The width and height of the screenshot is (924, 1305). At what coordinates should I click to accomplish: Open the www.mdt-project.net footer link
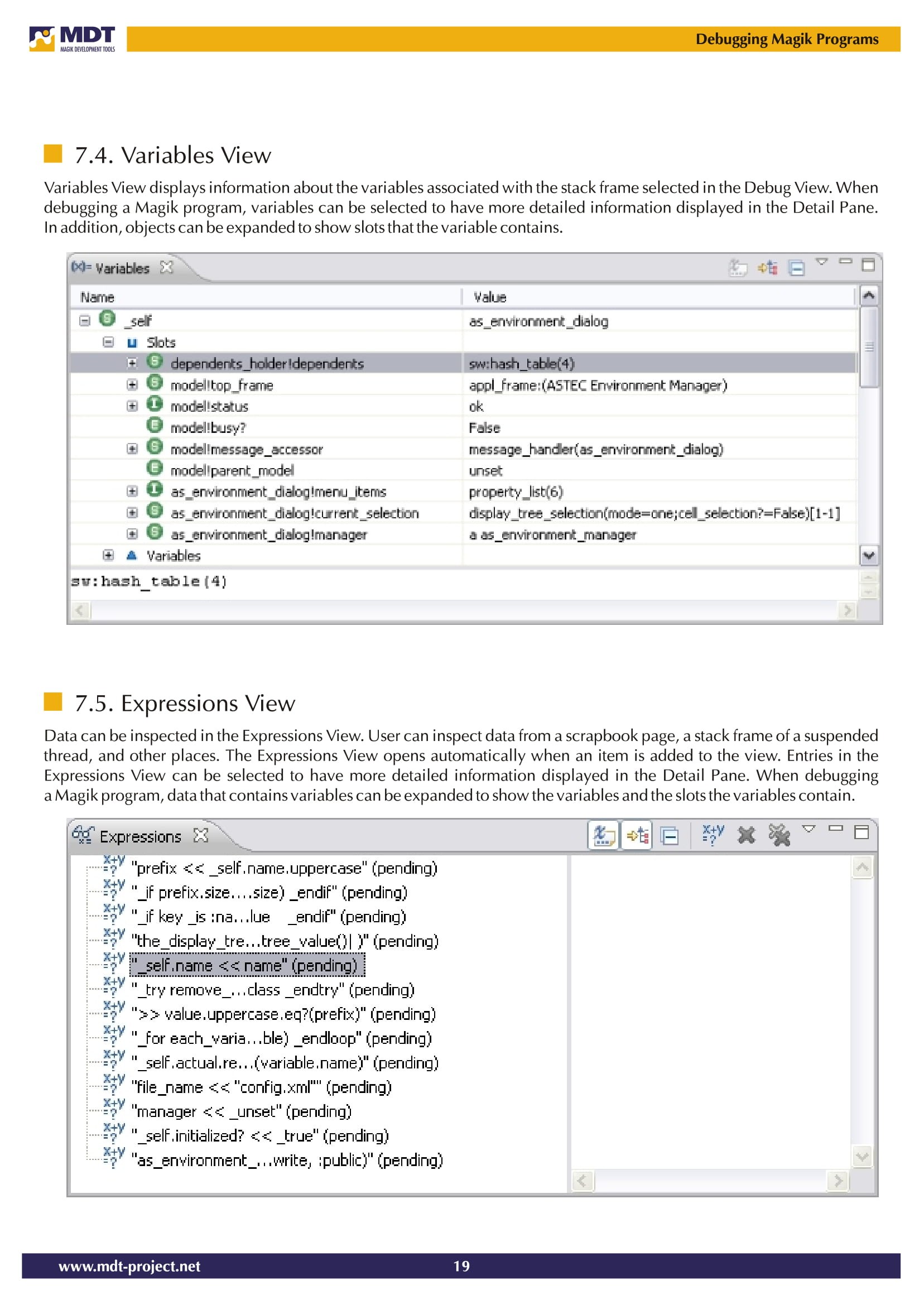tap(129, 1267)
